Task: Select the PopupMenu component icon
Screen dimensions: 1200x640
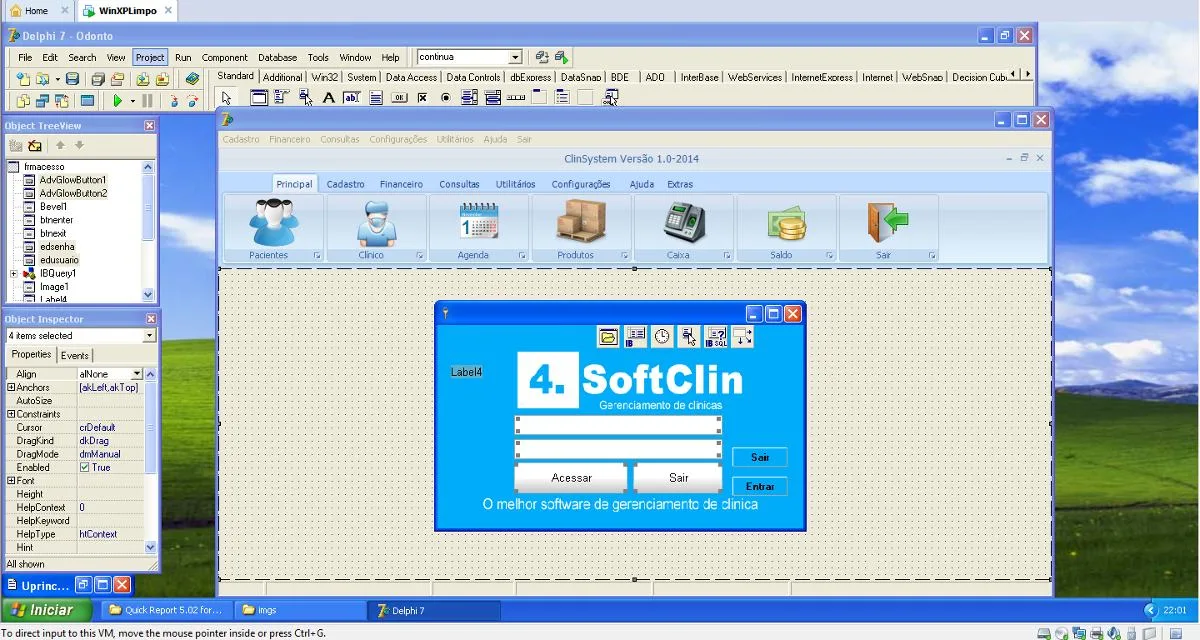Action: 305,98
